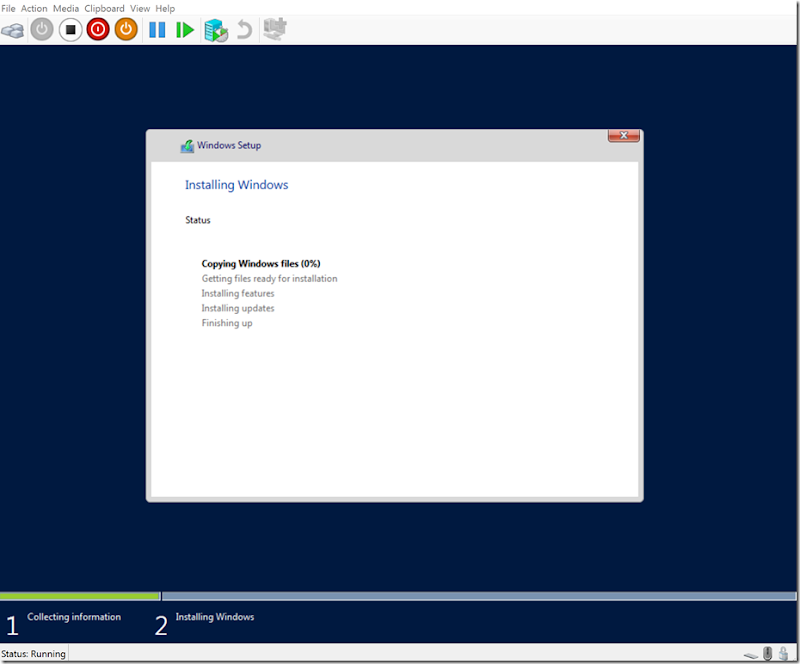Click the Ctrl+Alt+Delete toolbar icon

(13, 30)
